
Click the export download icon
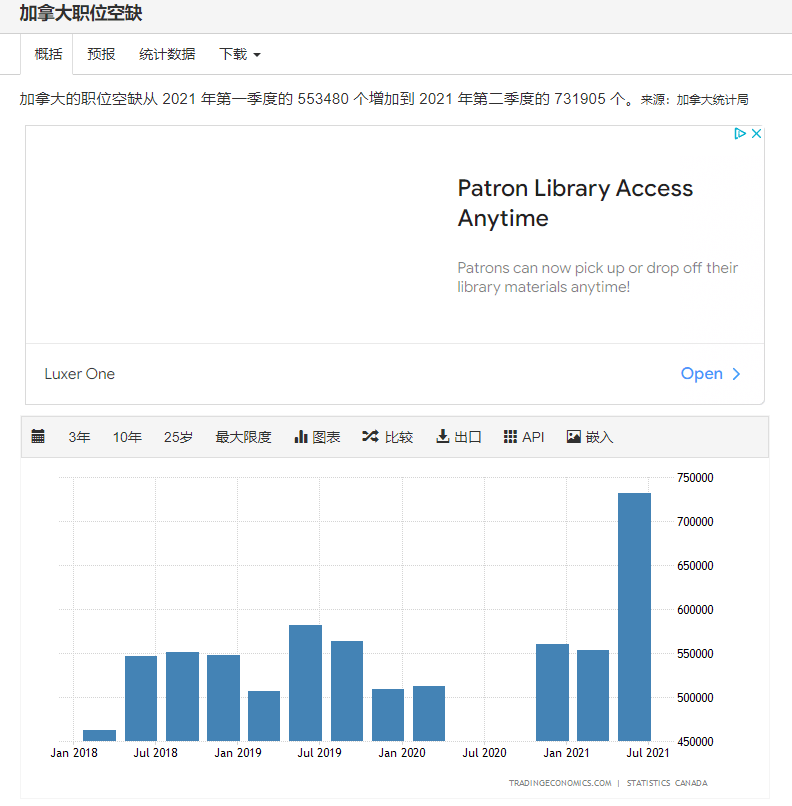442,436
